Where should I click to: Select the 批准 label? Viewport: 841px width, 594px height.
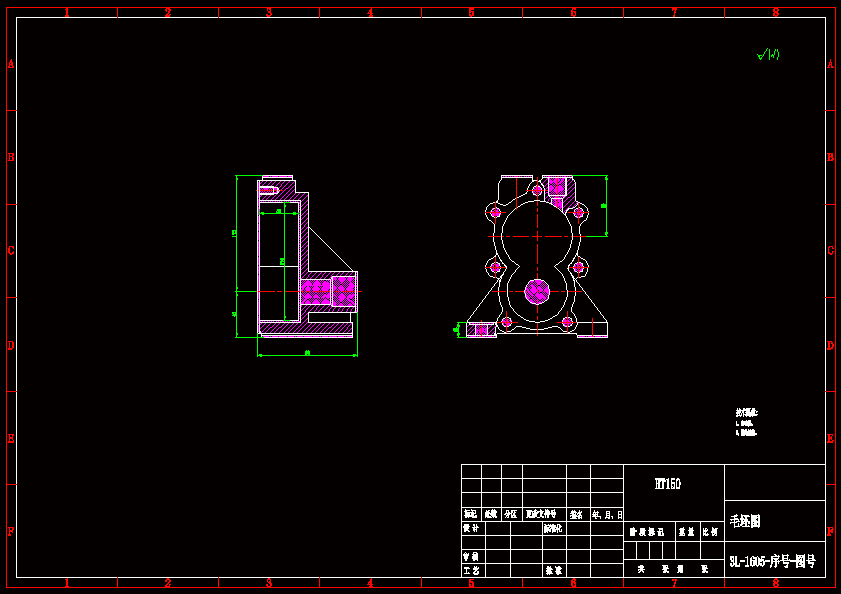554,570
